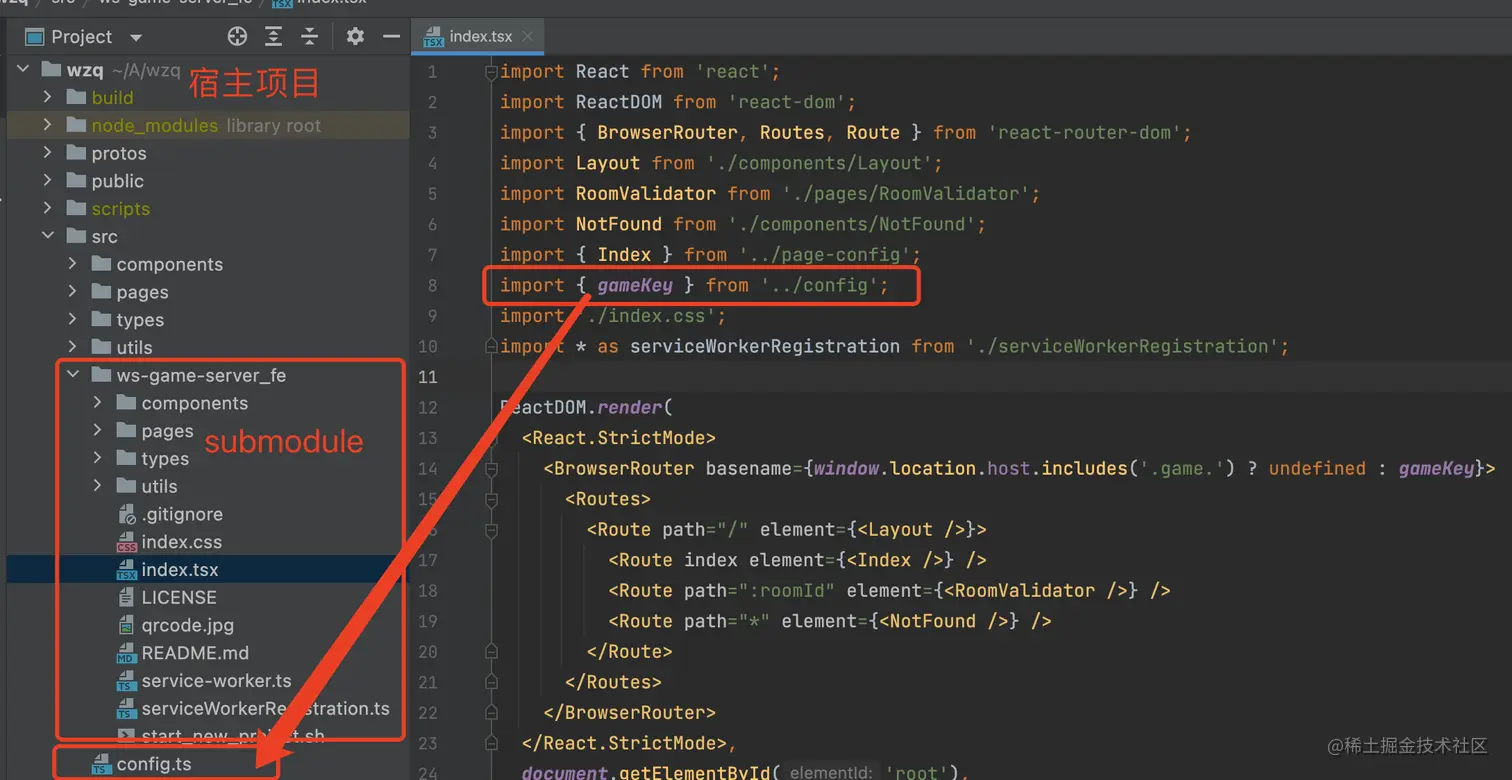Click line number 11 in gutter
Image resolution: width=1512 pixels, height=780 pixels.
pos(427,377)
